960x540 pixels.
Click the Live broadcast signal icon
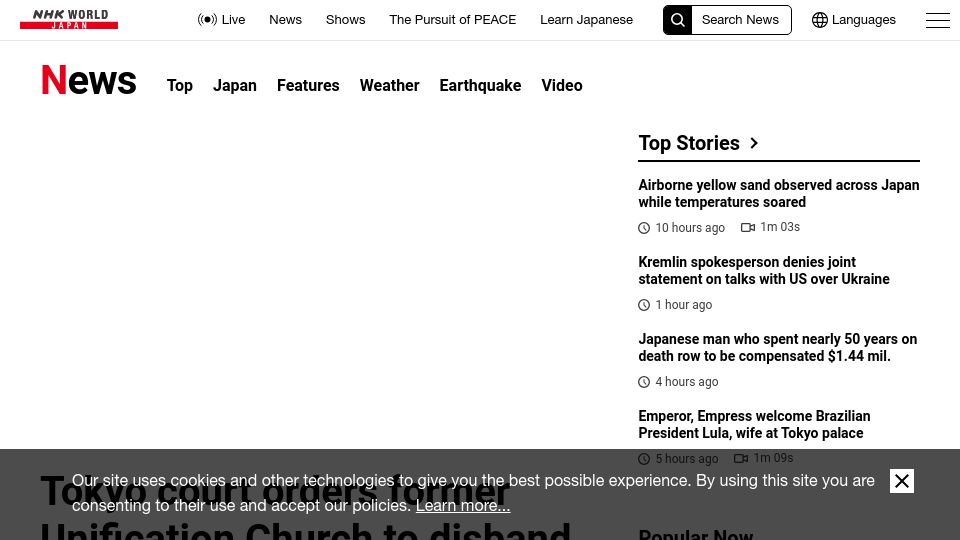(x=207, y=20)
